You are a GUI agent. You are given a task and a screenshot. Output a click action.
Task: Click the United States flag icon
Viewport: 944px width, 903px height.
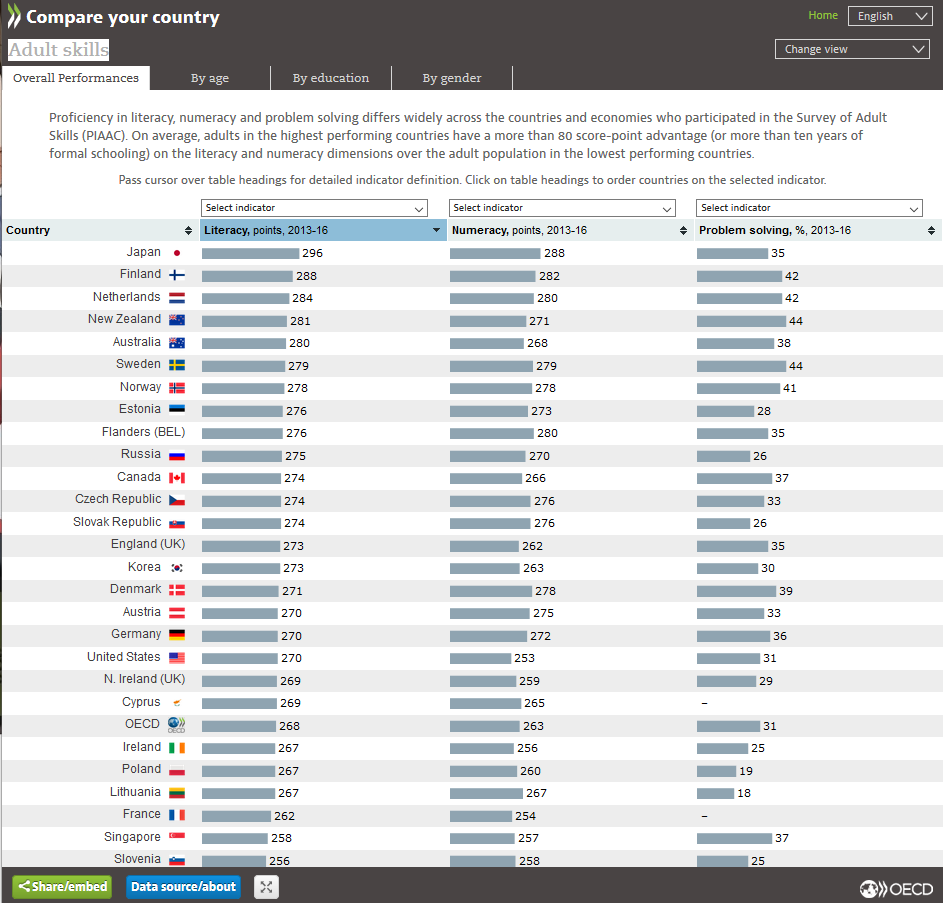pos(177,658)
